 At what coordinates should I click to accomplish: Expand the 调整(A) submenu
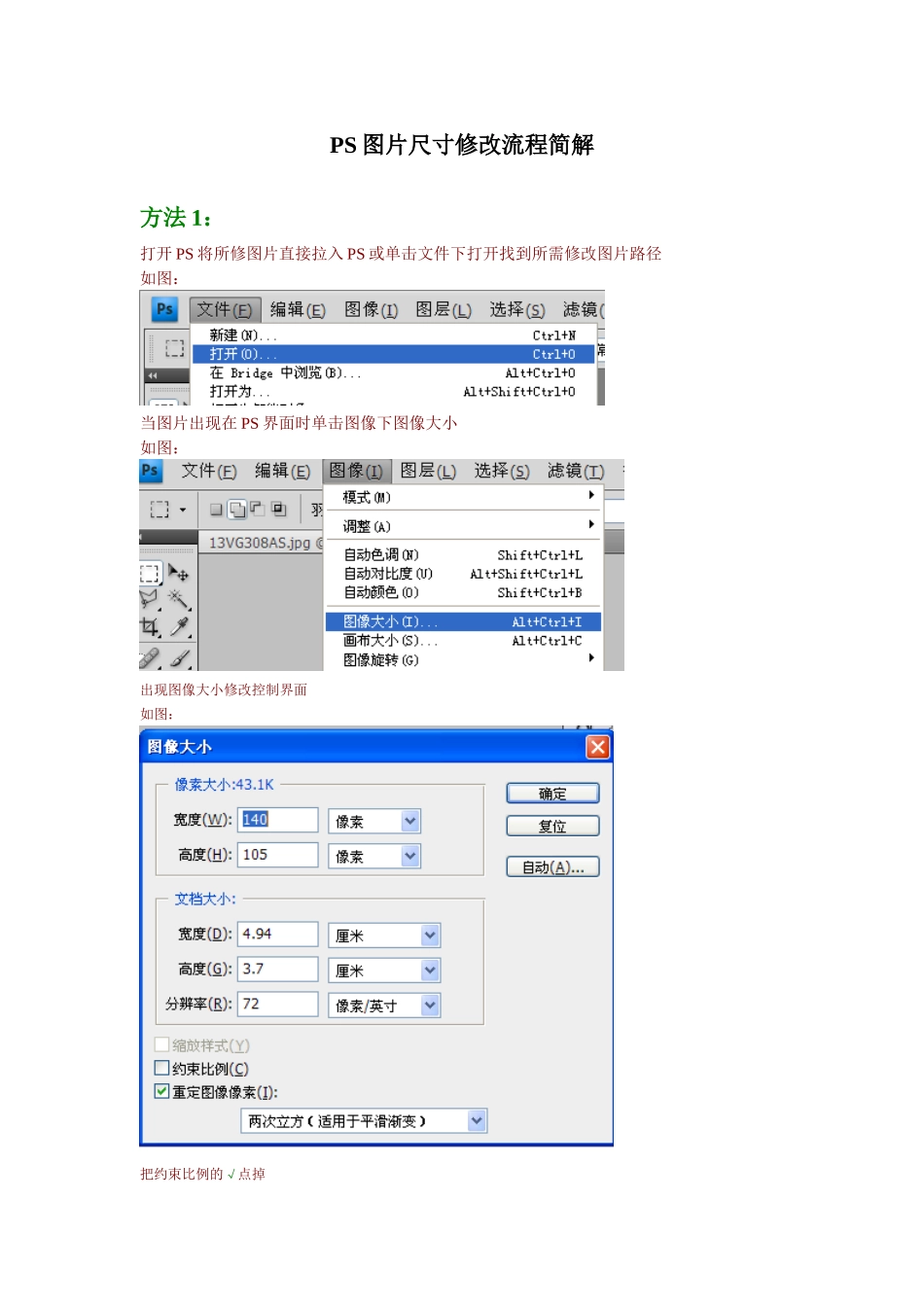pos(465,526)
